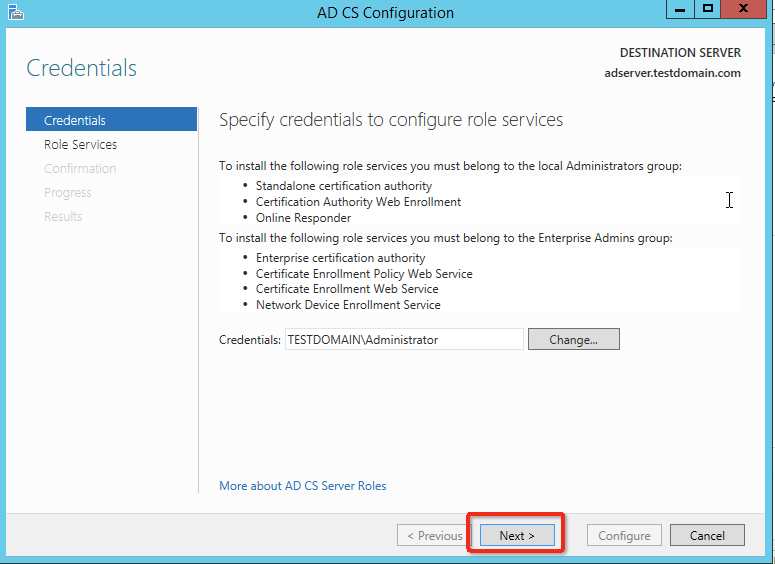Select the Progress step in the sidebar
The image size is (775, 564).
tap(68, 192)
